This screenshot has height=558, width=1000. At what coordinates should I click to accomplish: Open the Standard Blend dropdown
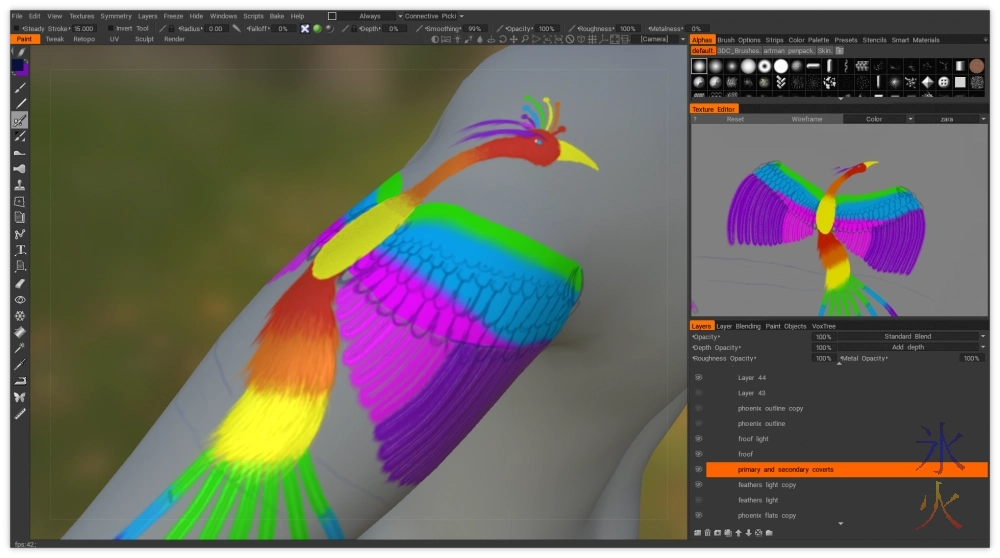coord(910,337)
